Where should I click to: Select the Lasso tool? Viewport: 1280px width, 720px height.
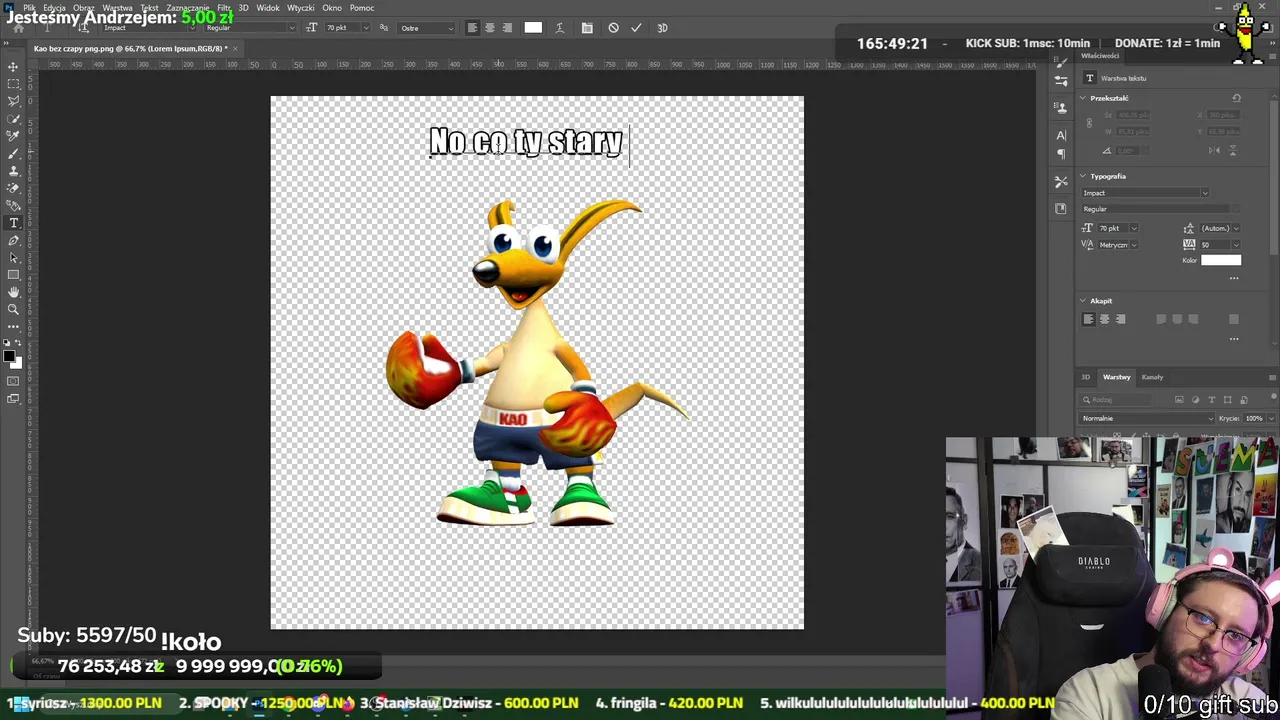click(x=13, y=101)
